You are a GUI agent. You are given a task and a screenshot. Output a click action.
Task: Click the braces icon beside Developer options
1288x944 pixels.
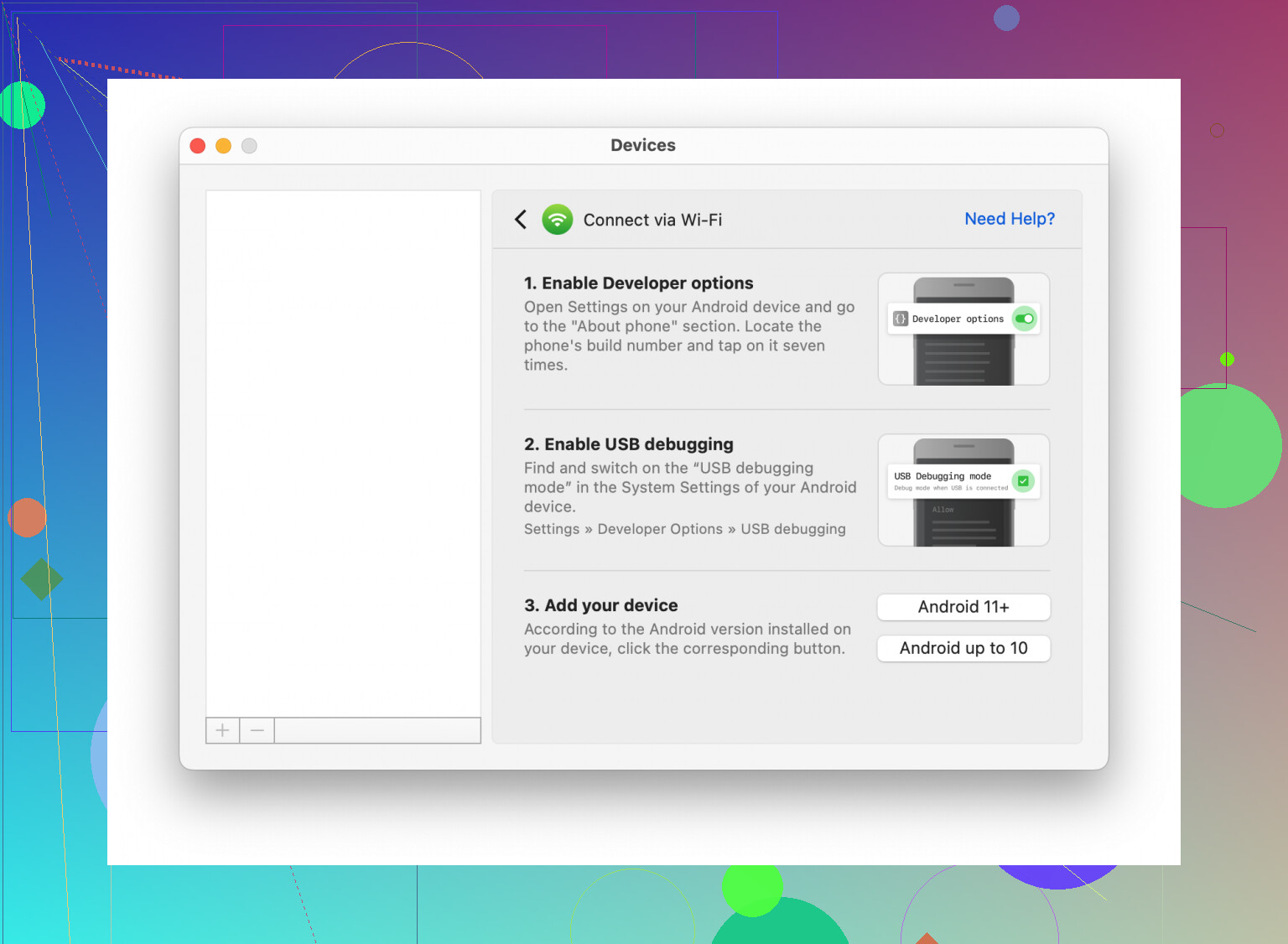point(901,319)
